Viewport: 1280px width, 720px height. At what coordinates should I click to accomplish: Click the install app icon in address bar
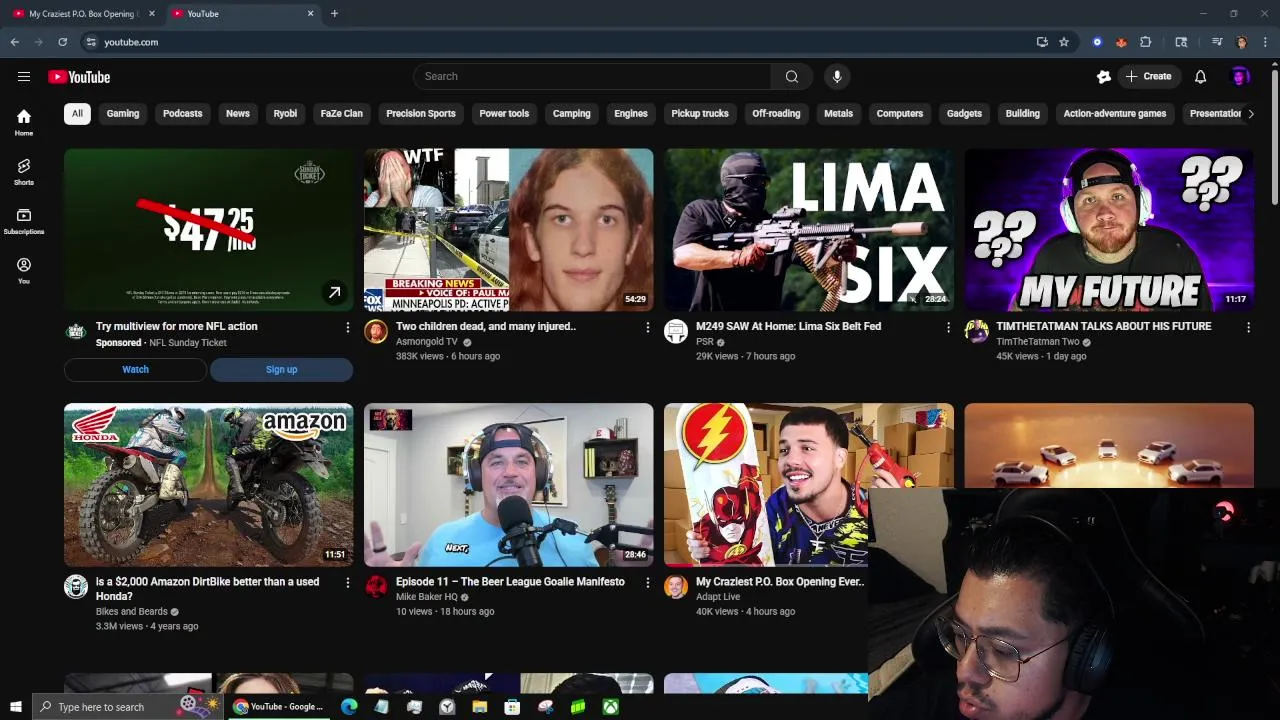tap(1042, 42)
